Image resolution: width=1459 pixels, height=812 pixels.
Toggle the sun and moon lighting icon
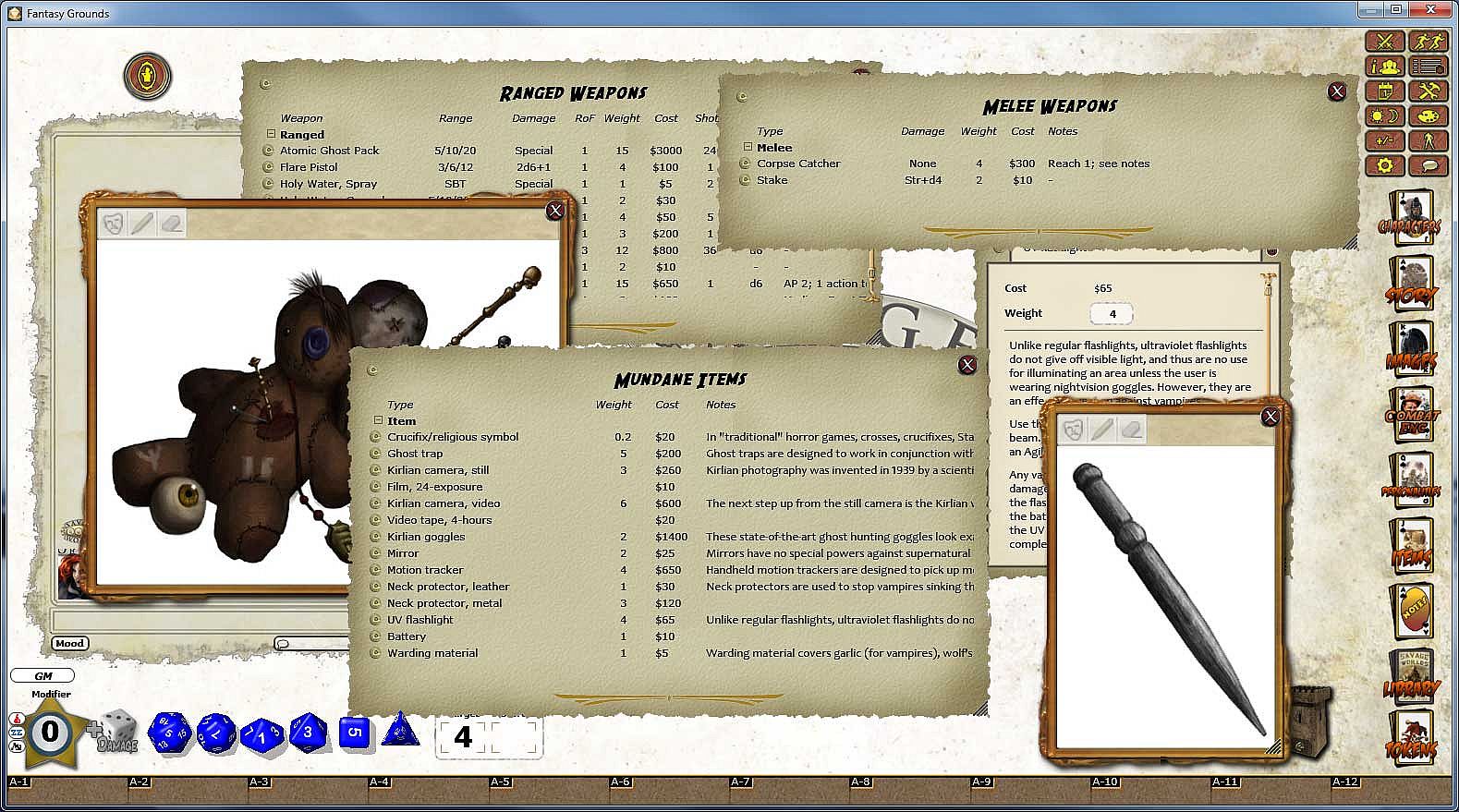tap(1385, 116)
